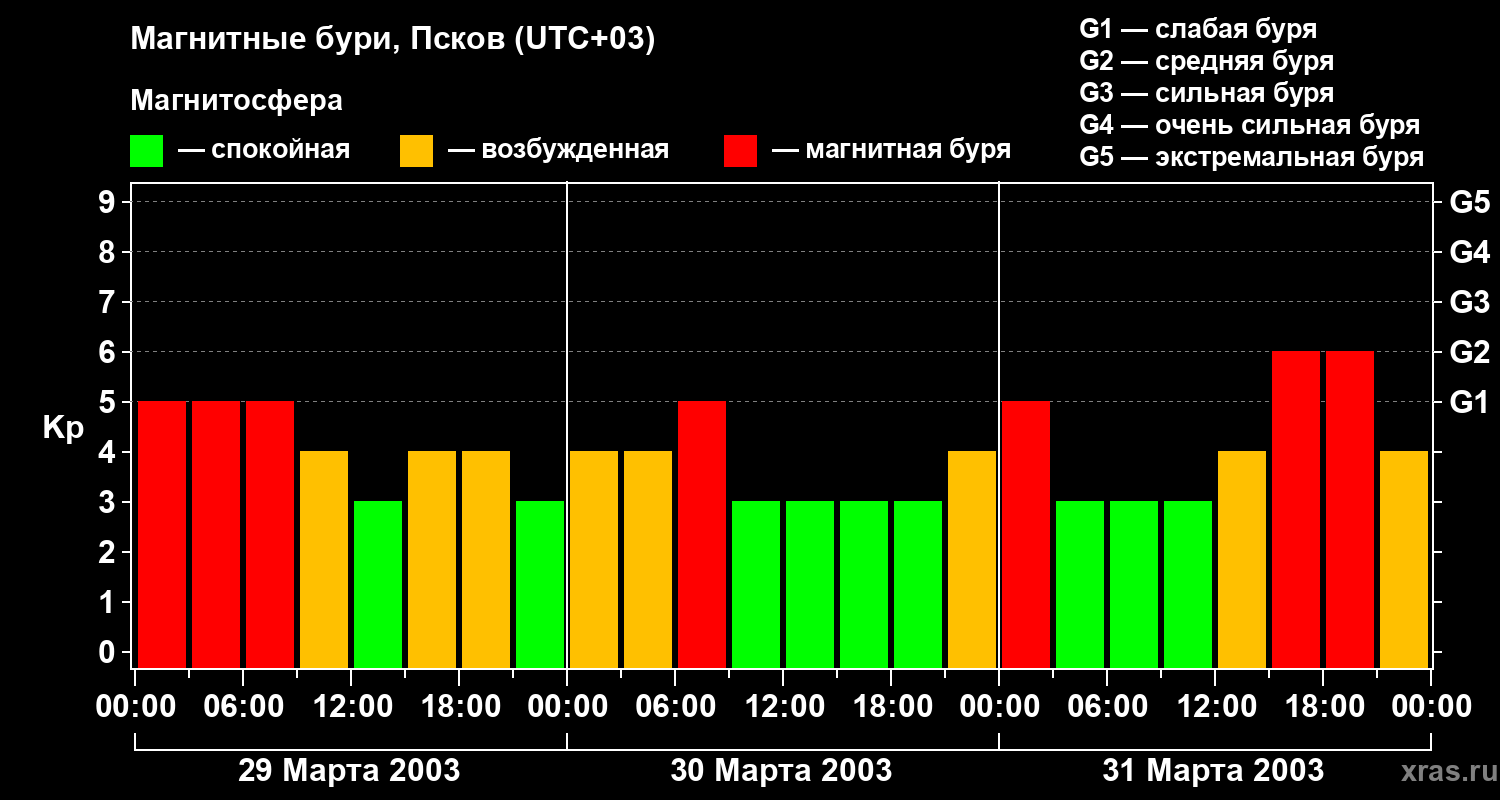1500x800 pixels.
Task: Click the "G3 — сильная буря" legend line
Action: coord(1206,93)
